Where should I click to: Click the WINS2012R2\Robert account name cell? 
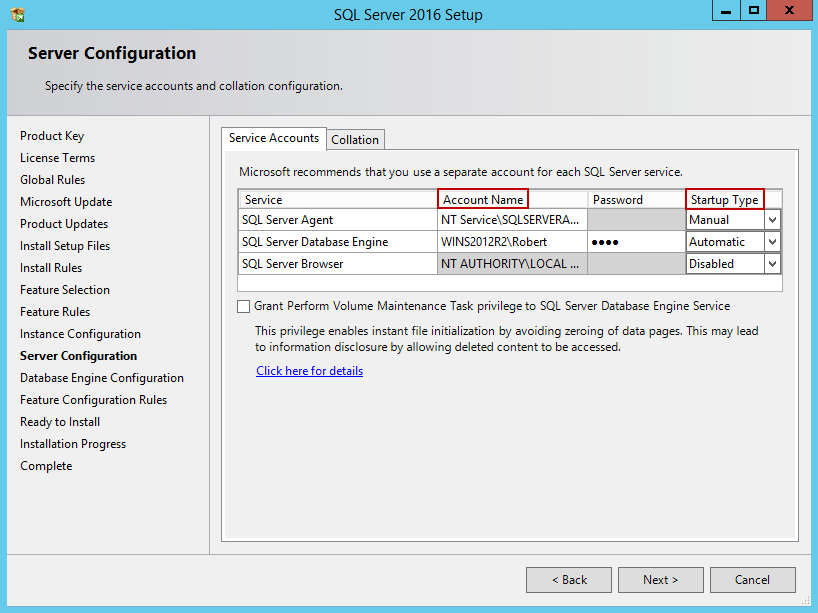(512, 241)
